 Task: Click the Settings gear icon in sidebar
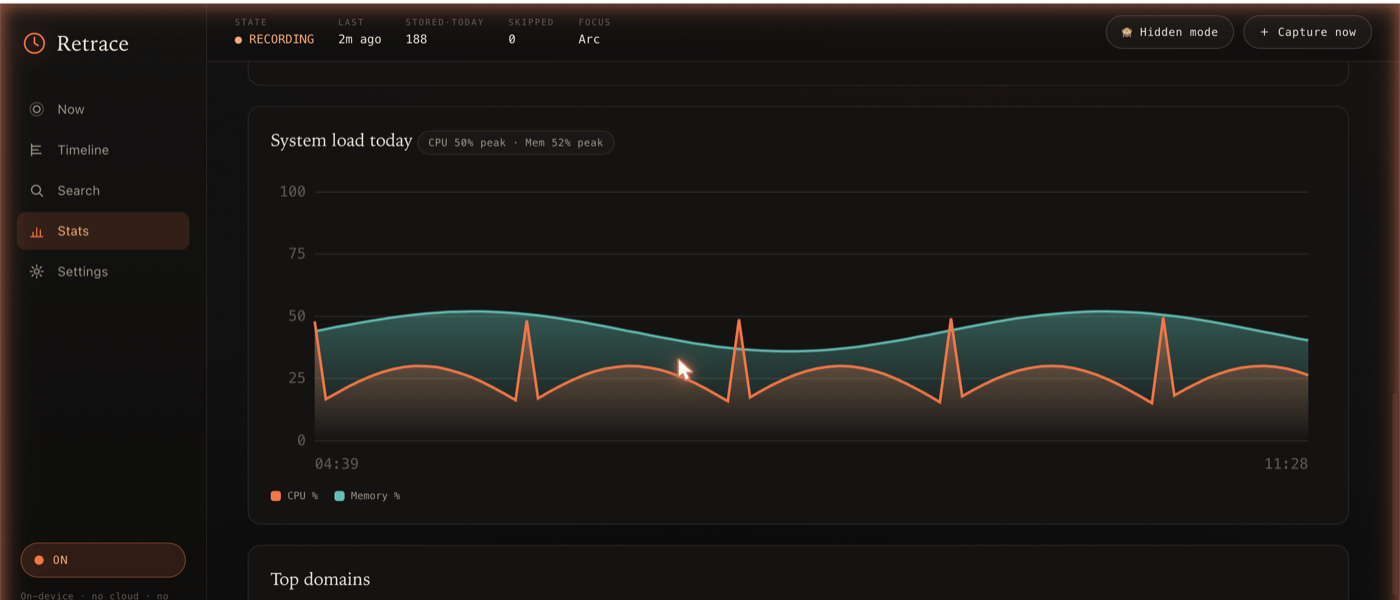click(37, 271)
